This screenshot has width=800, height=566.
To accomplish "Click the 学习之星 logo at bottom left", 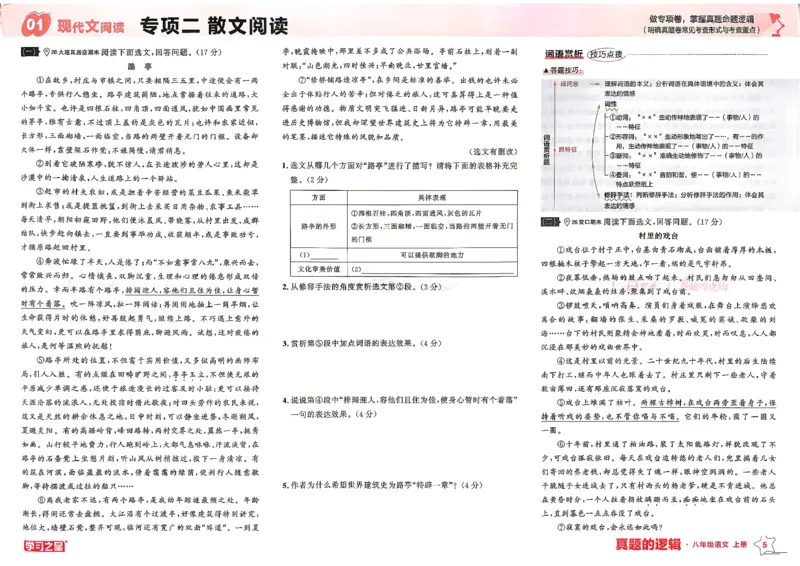I will tap(45, 546).
